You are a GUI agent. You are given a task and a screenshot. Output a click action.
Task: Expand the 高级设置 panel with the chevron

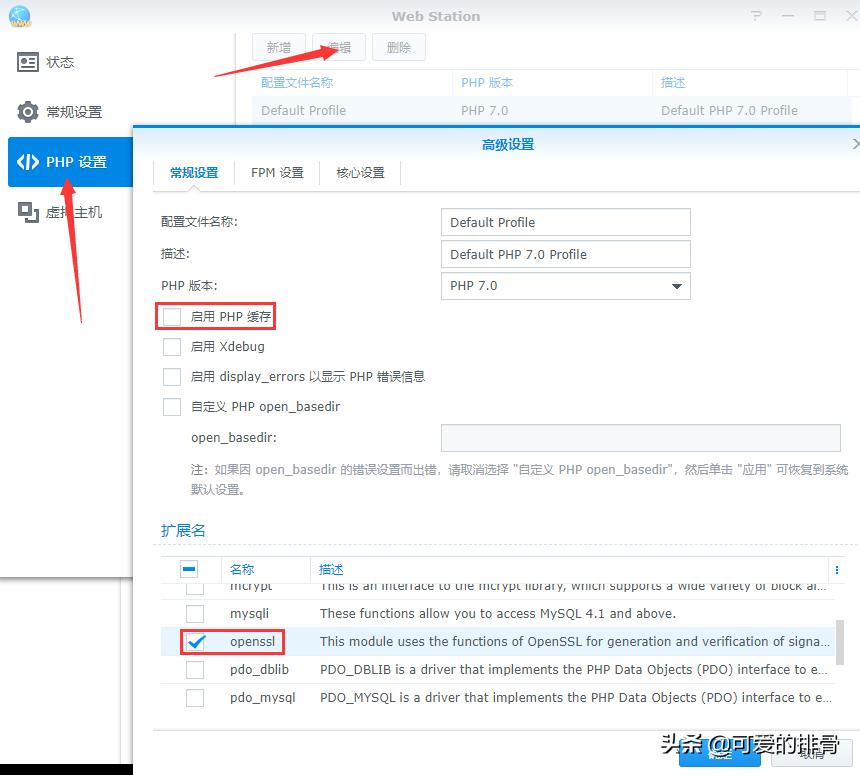[x=855, y=143]
